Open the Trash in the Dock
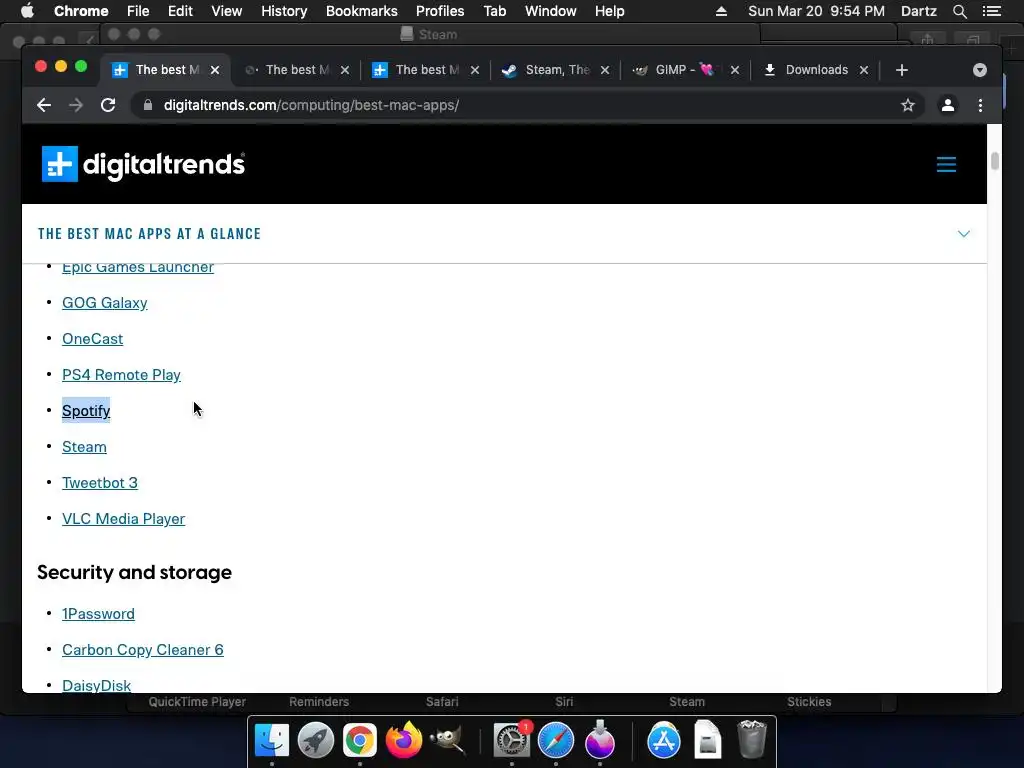 [x=752, y=740]
